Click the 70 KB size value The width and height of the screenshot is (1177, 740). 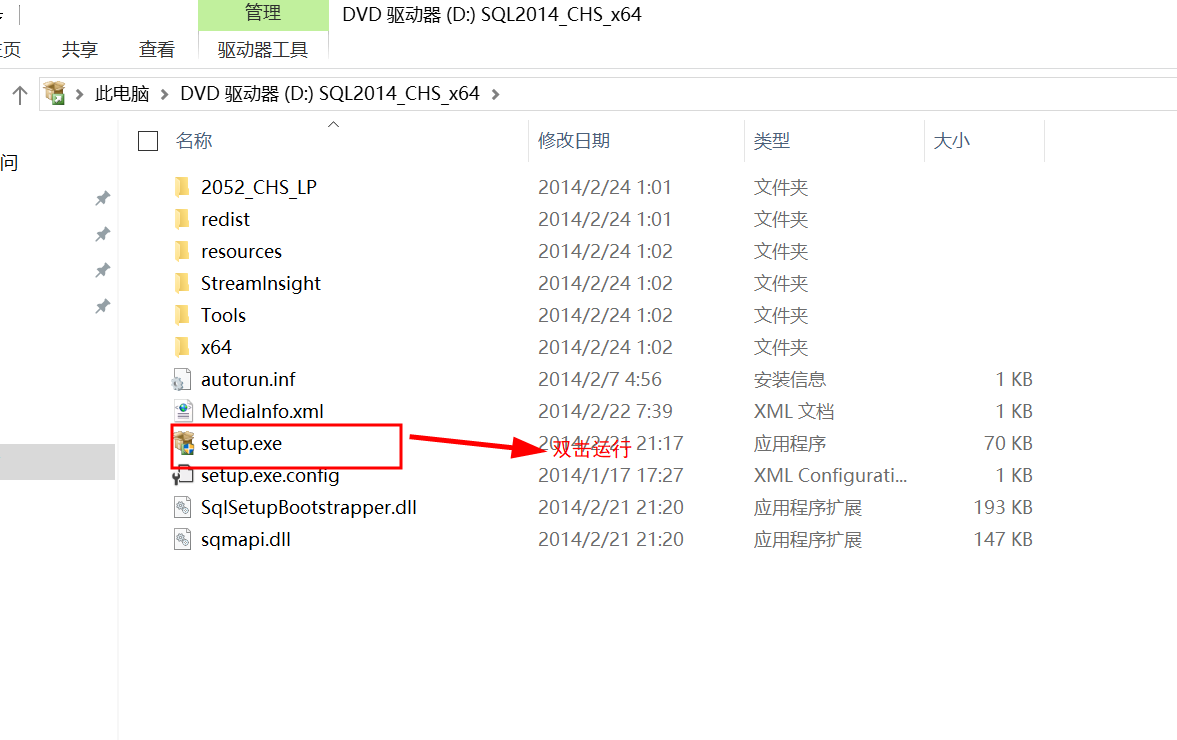click(x=1008, y=444)
